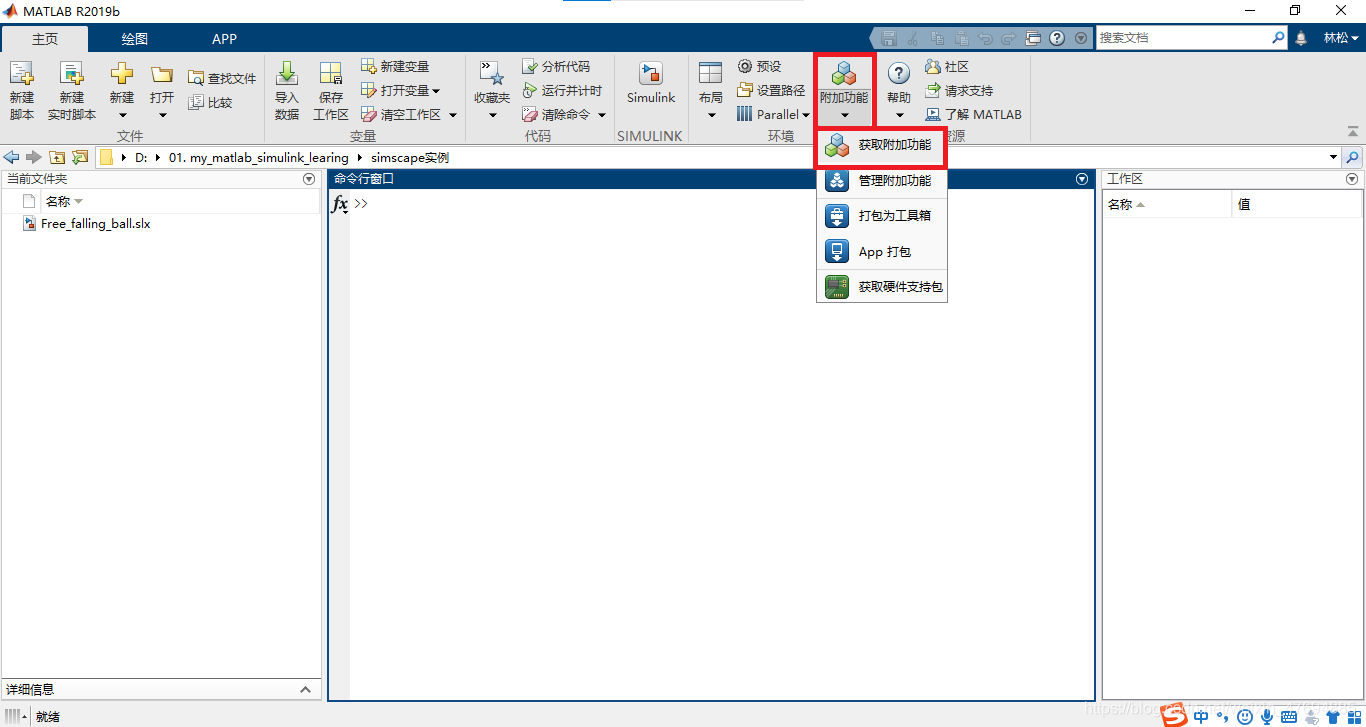Click Import Data (导入数据) icon
Screen dimensions: 1366x727
[287, 74]
